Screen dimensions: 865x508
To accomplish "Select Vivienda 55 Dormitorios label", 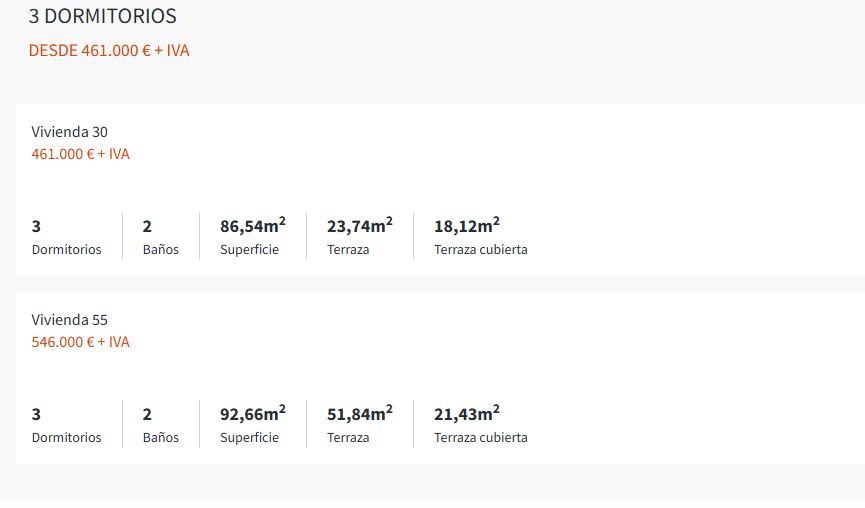I will (x=67, y=437).
